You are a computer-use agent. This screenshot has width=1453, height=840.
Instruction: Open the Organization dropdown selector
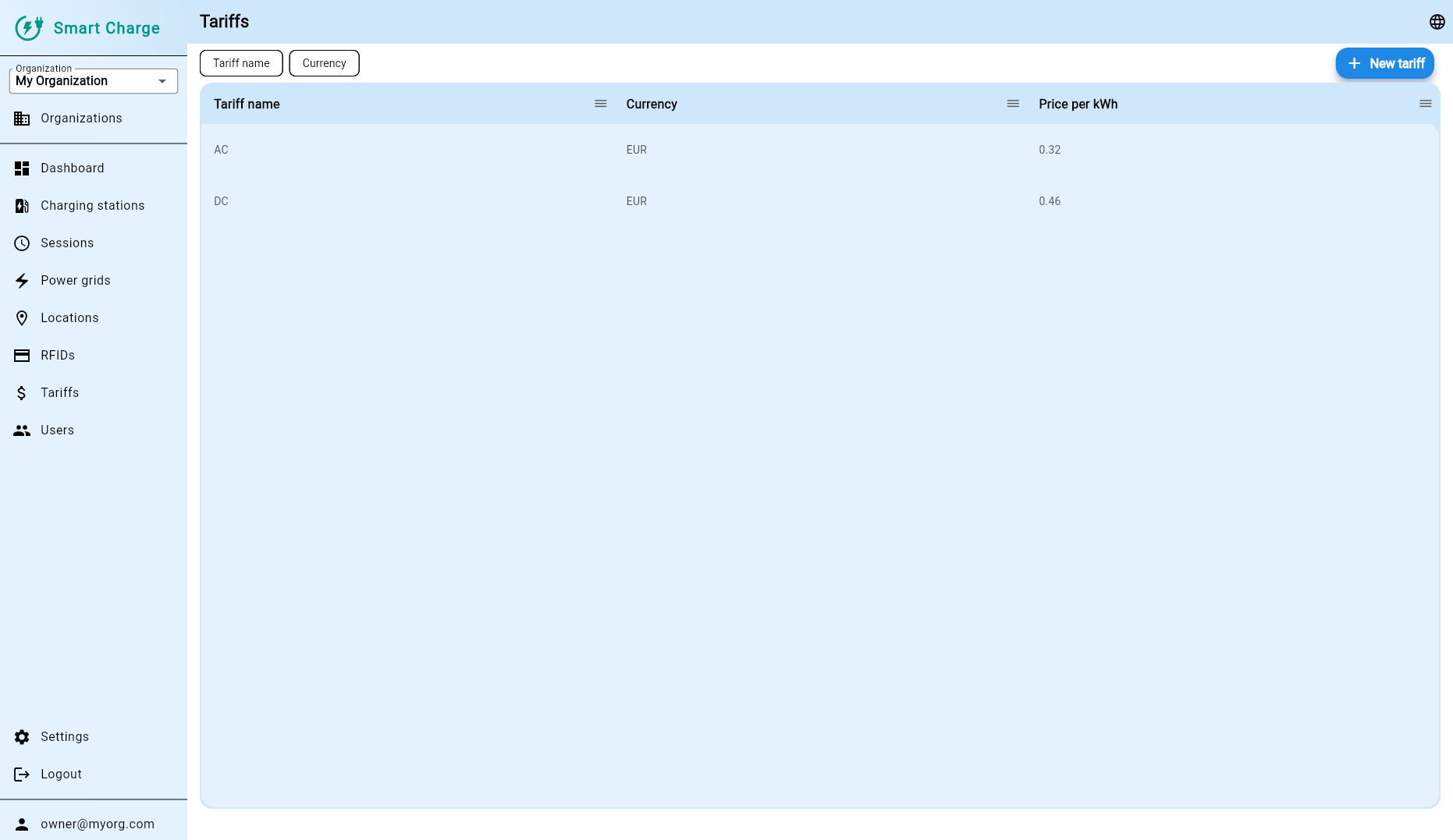tap(94, 81)
